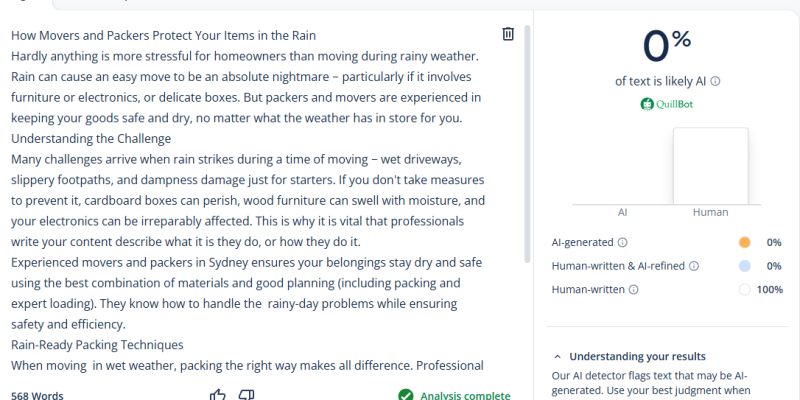Click inside the pasted article text
Image resolution: width=800 pixels, height=400 pixels.
click(247, 200)
